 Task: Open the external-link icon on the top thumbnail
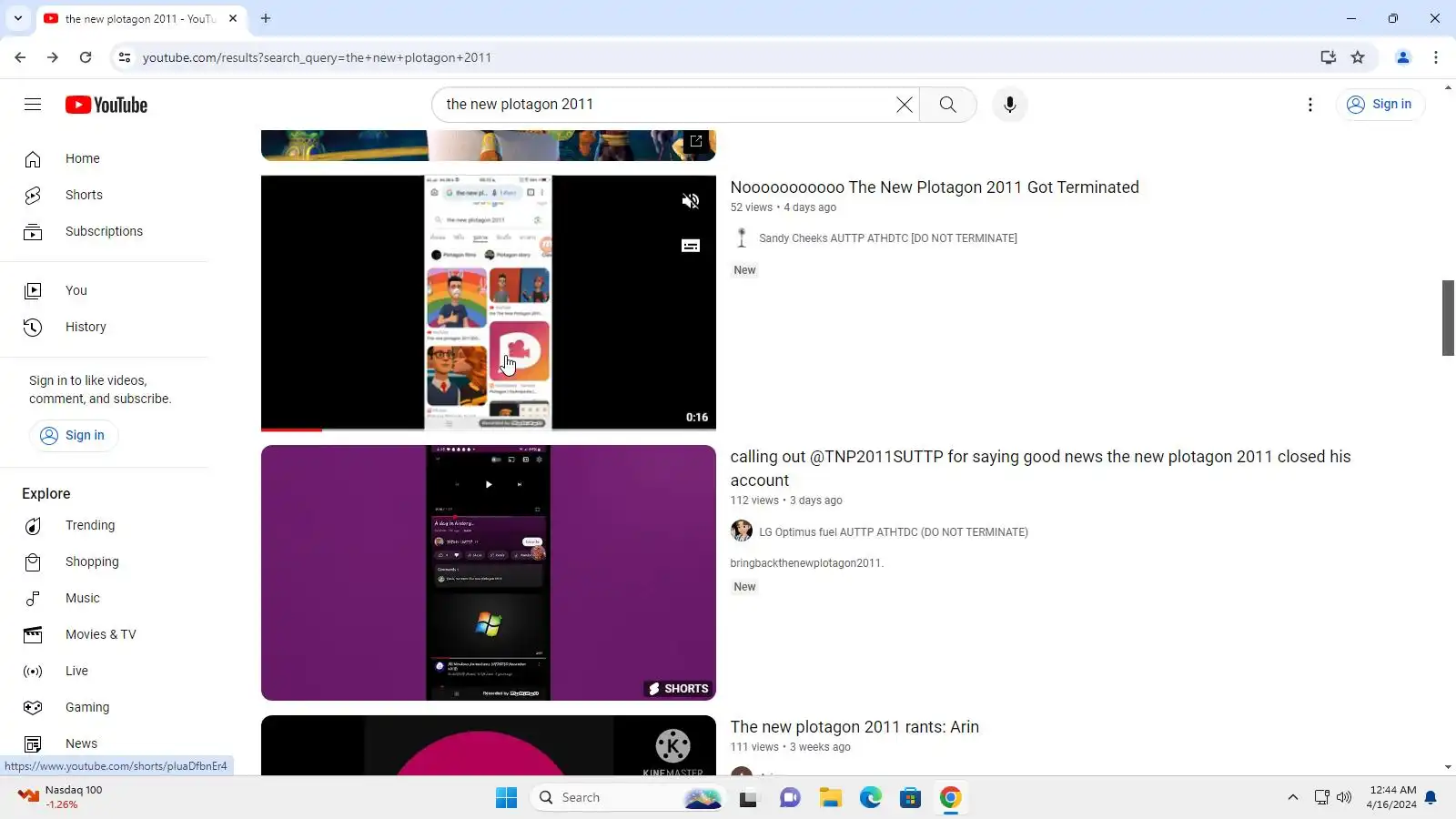tap(696, 141)
